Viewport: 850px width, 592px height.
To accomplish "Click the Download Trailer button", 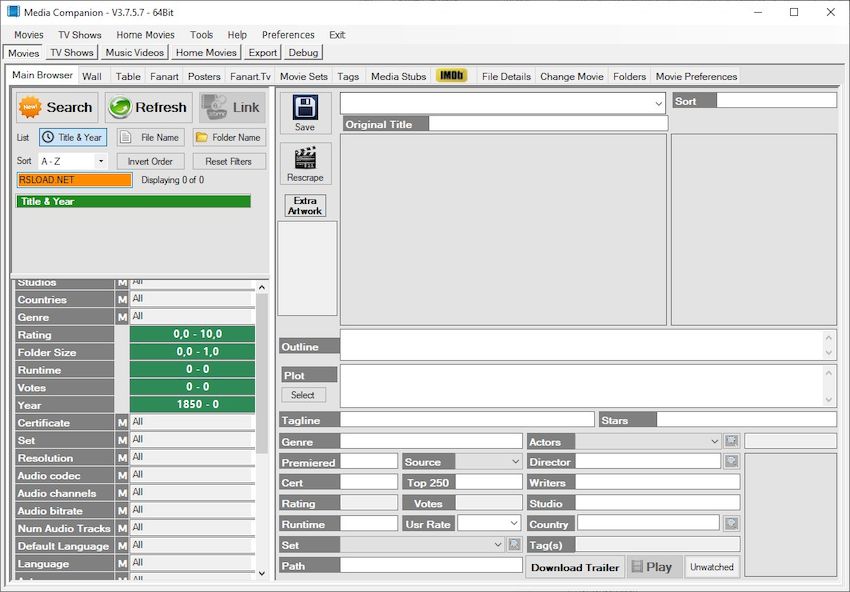I will point(575,568).
